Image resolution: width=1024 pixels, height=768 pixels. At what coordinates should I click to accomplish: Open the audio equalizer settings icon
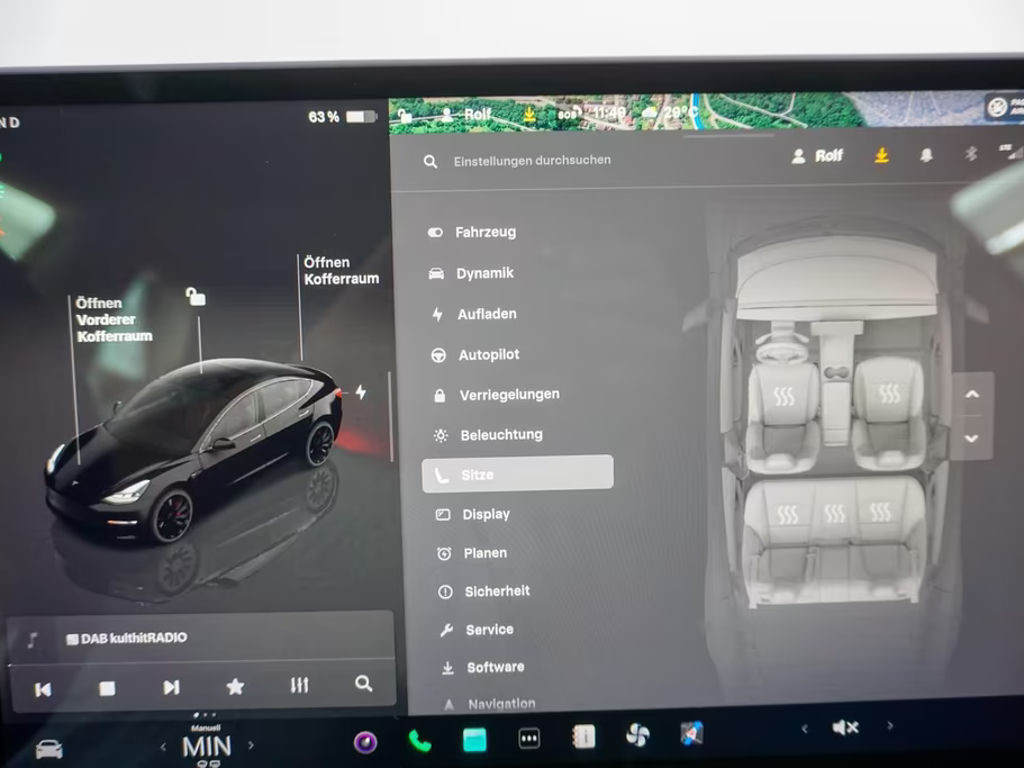pos(299,685)
